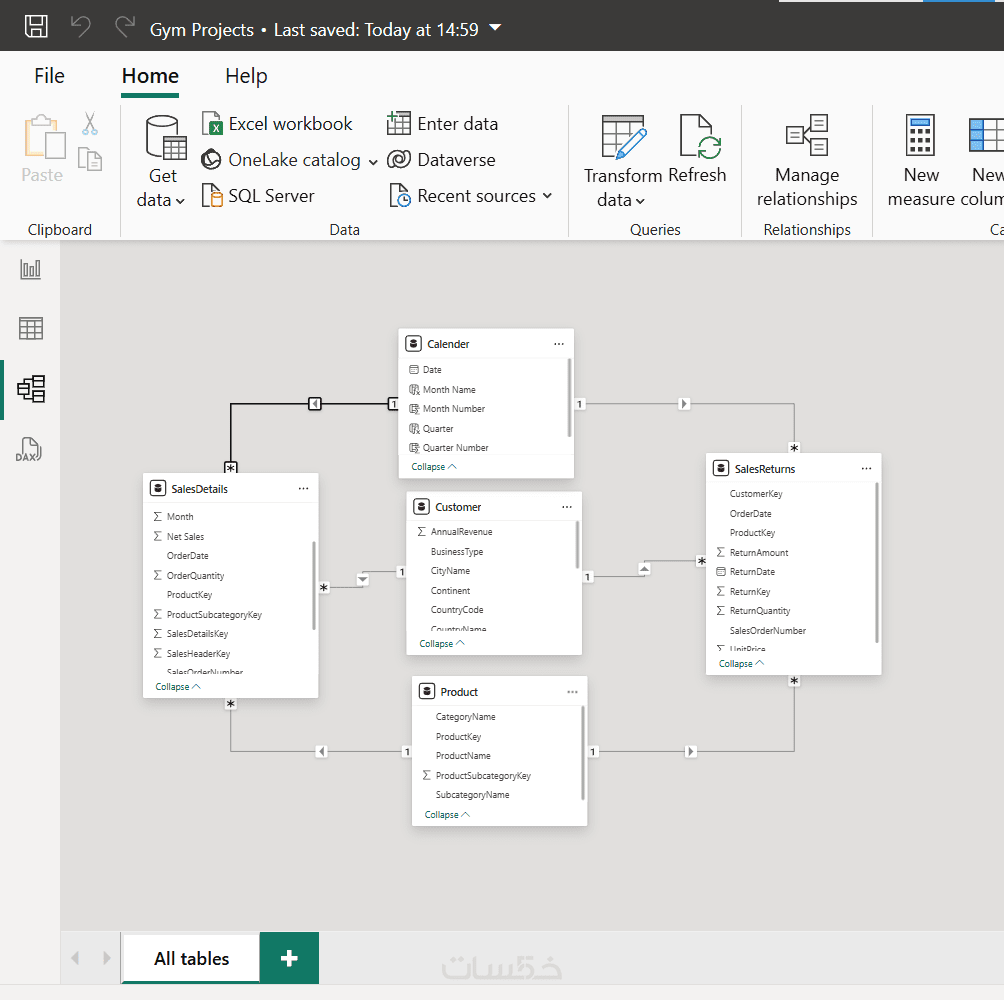Select Customer to SalesReturns relationship arrow
The image size is (1004, 1000).
click(644, 569)
